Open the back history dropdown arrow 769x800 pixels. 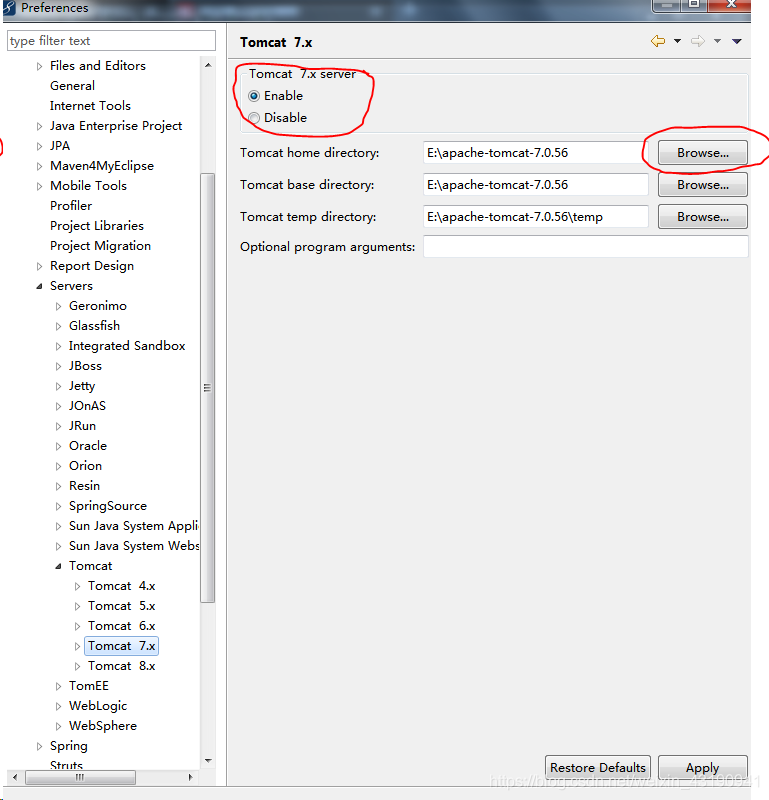click(677, 41)
